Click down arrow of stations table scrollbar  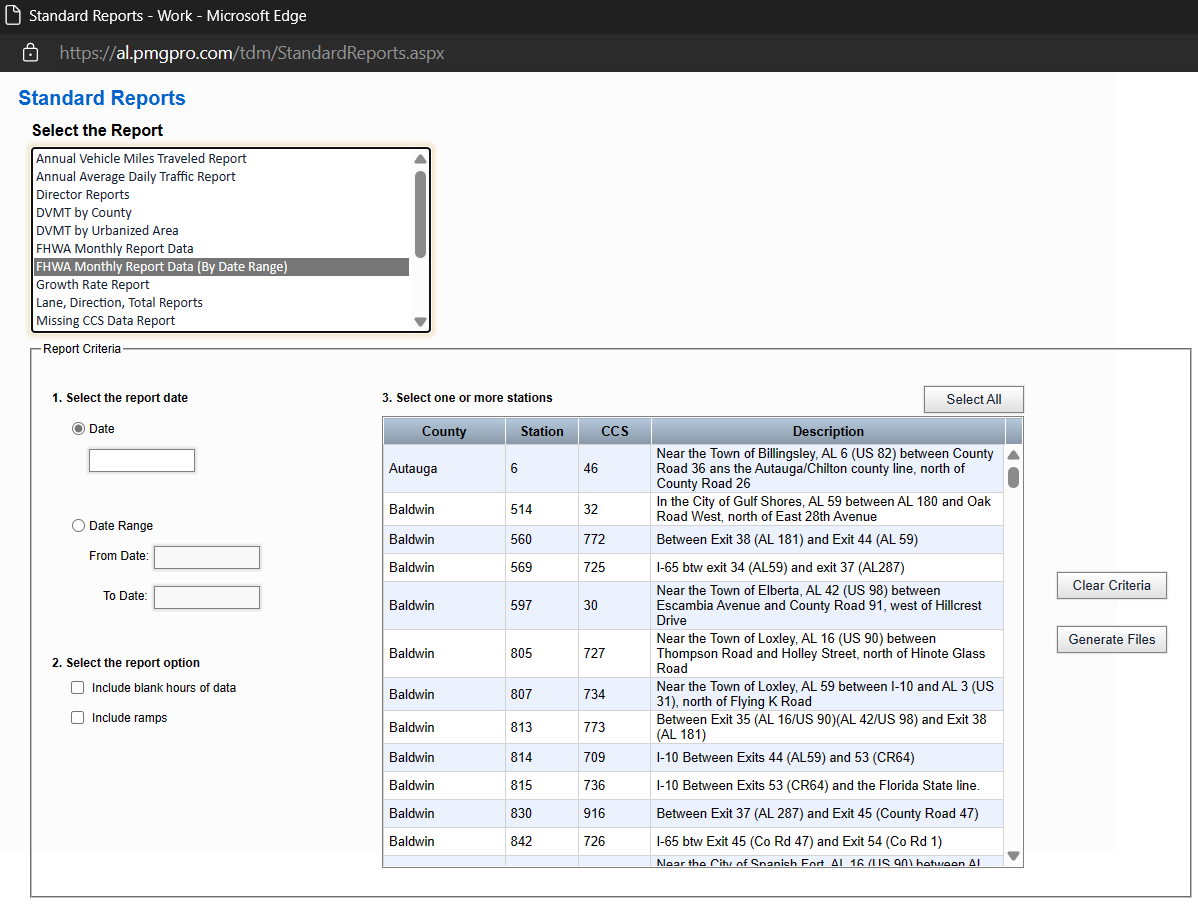coord(1013,856)
